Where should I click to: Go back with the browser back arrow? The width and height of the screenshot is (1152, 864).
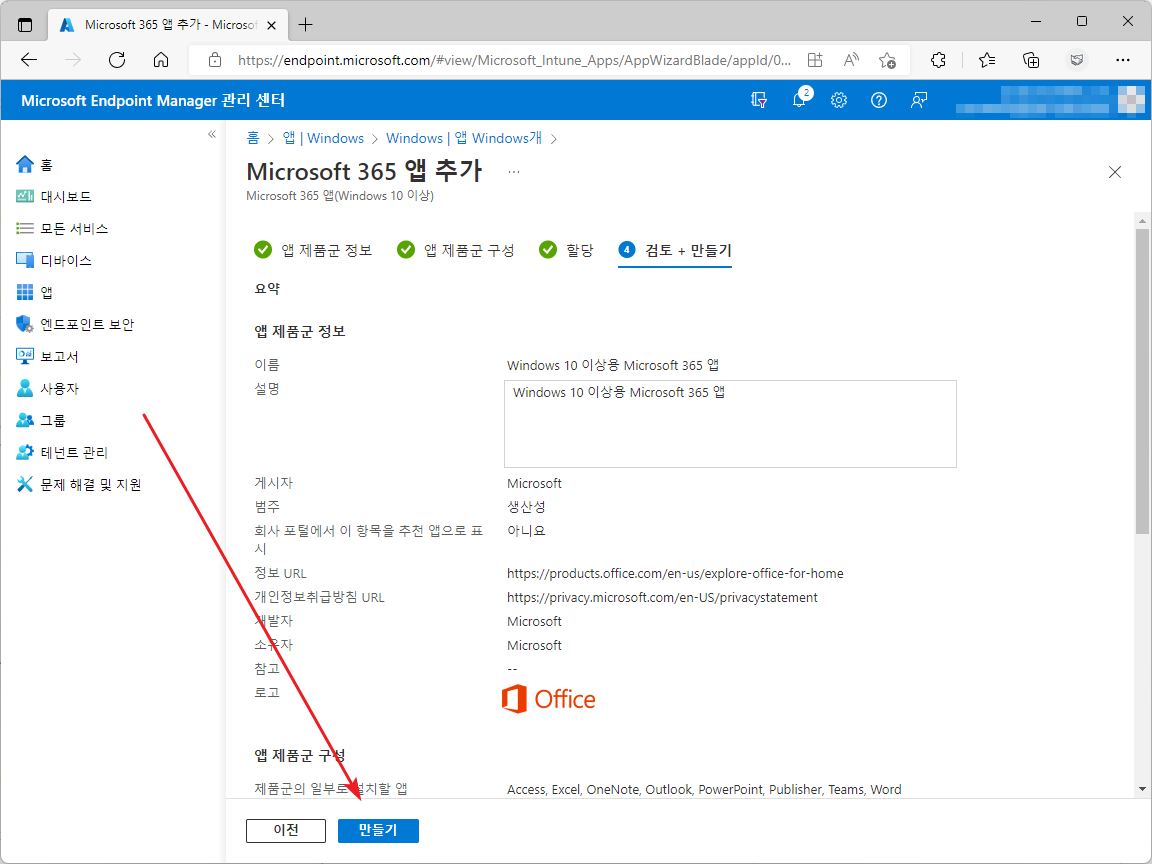(x=29, y=60)
